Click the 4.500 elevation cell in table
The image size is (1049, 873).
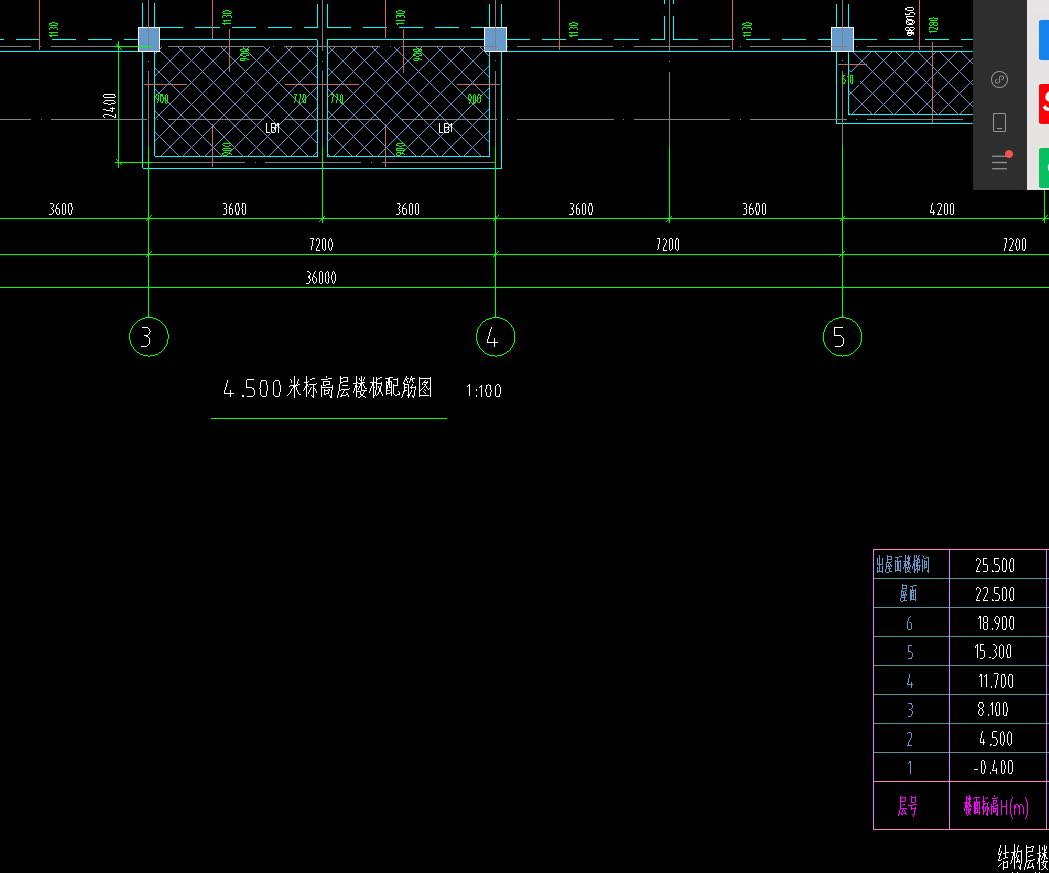click(998, 738)
